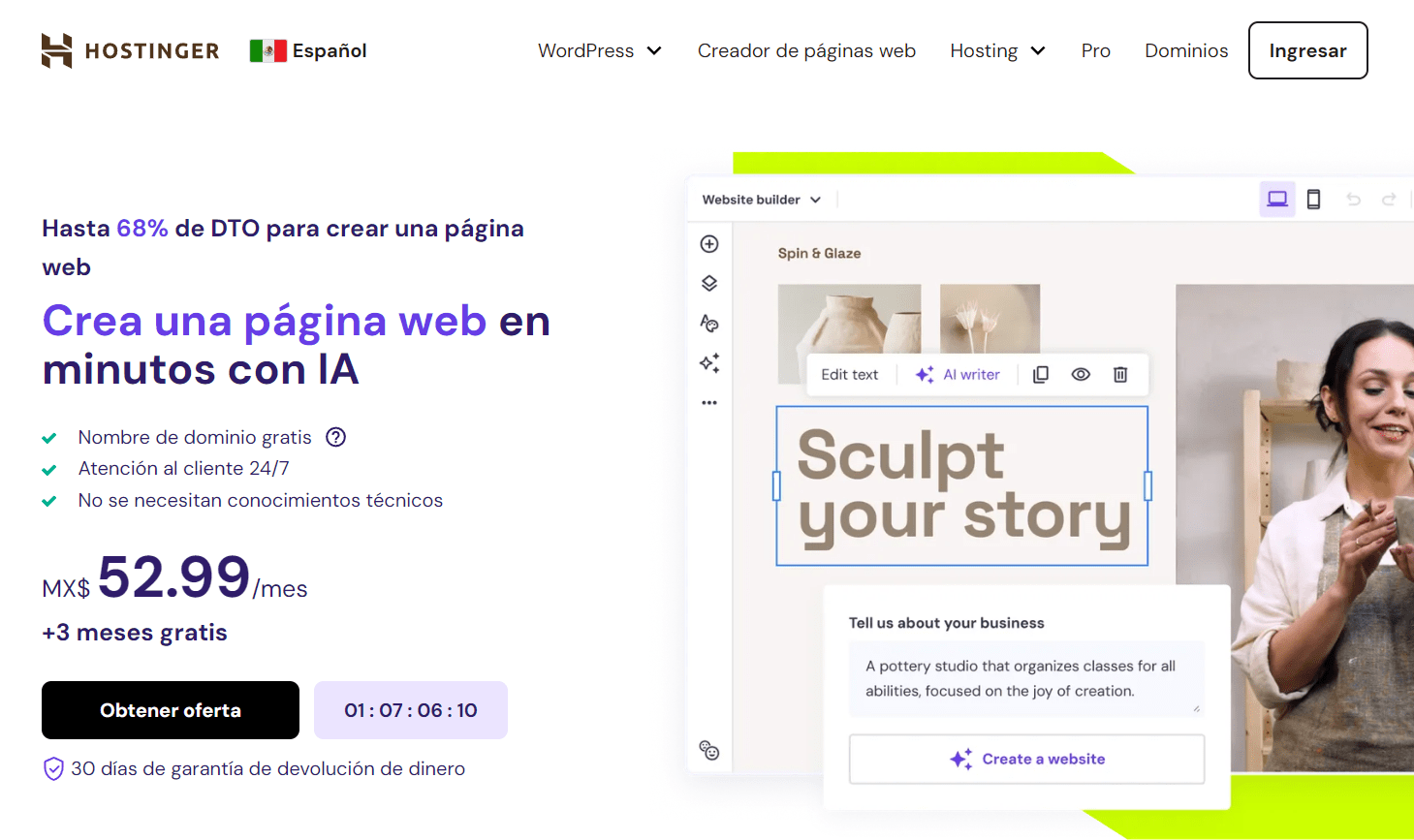Click the MX$ 52.99 price
This screenshot has width=1414, height=840.
pos(174,578)
